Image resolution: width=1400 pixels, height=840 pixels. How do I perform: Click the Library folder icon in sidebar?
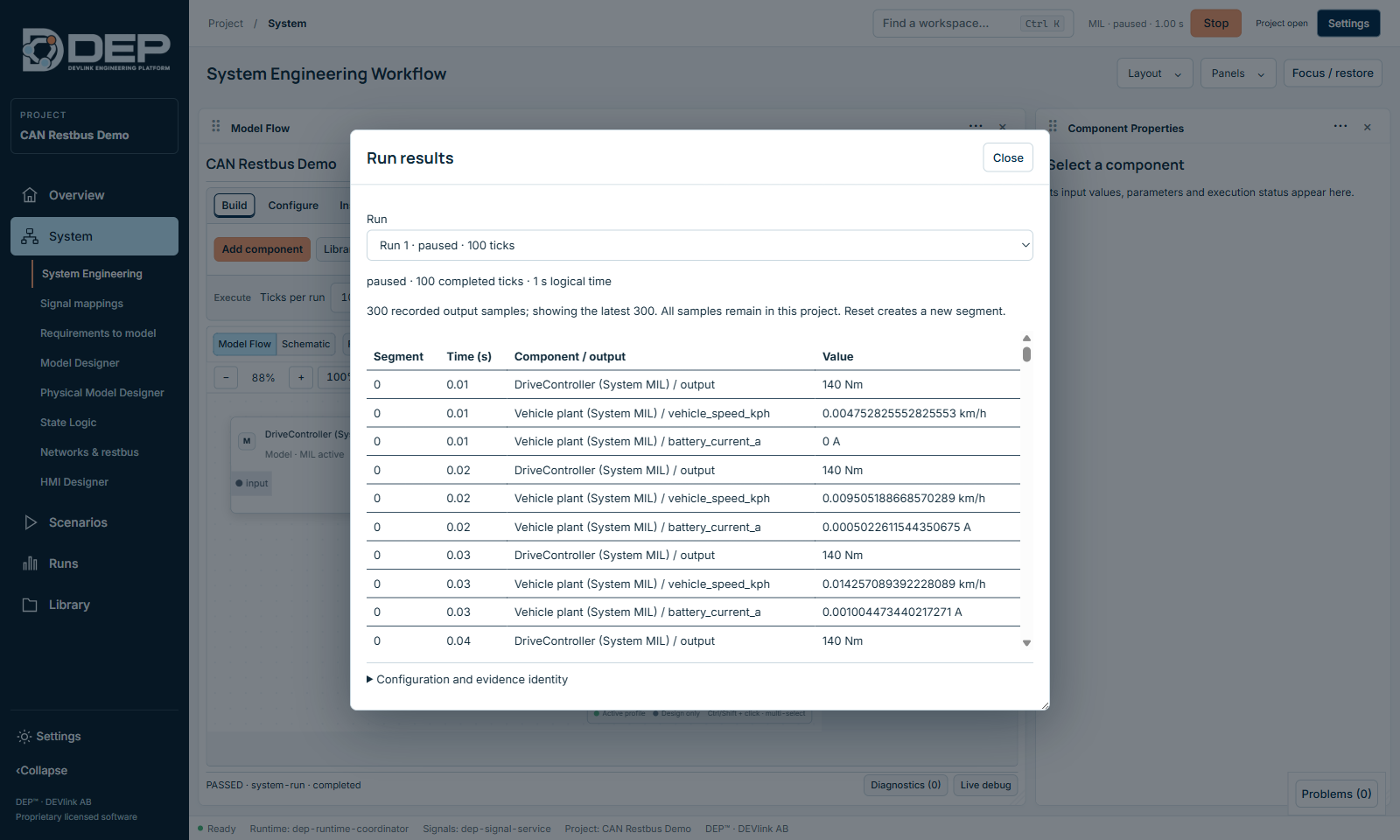point(30,605)
